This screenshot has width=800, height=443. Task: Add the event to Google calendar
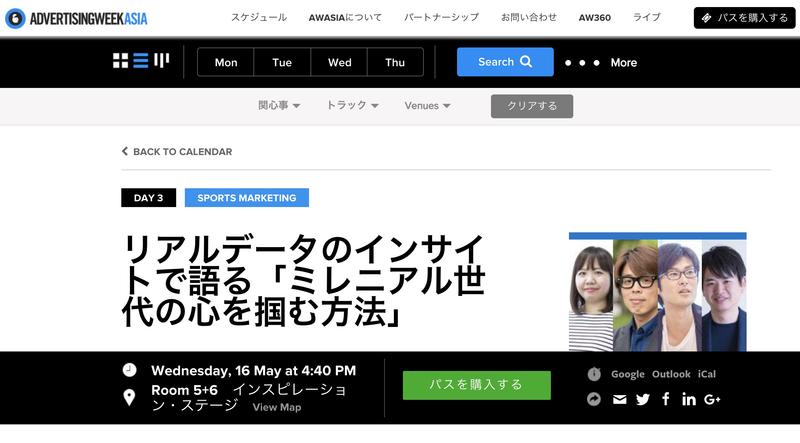coord(628,374)
